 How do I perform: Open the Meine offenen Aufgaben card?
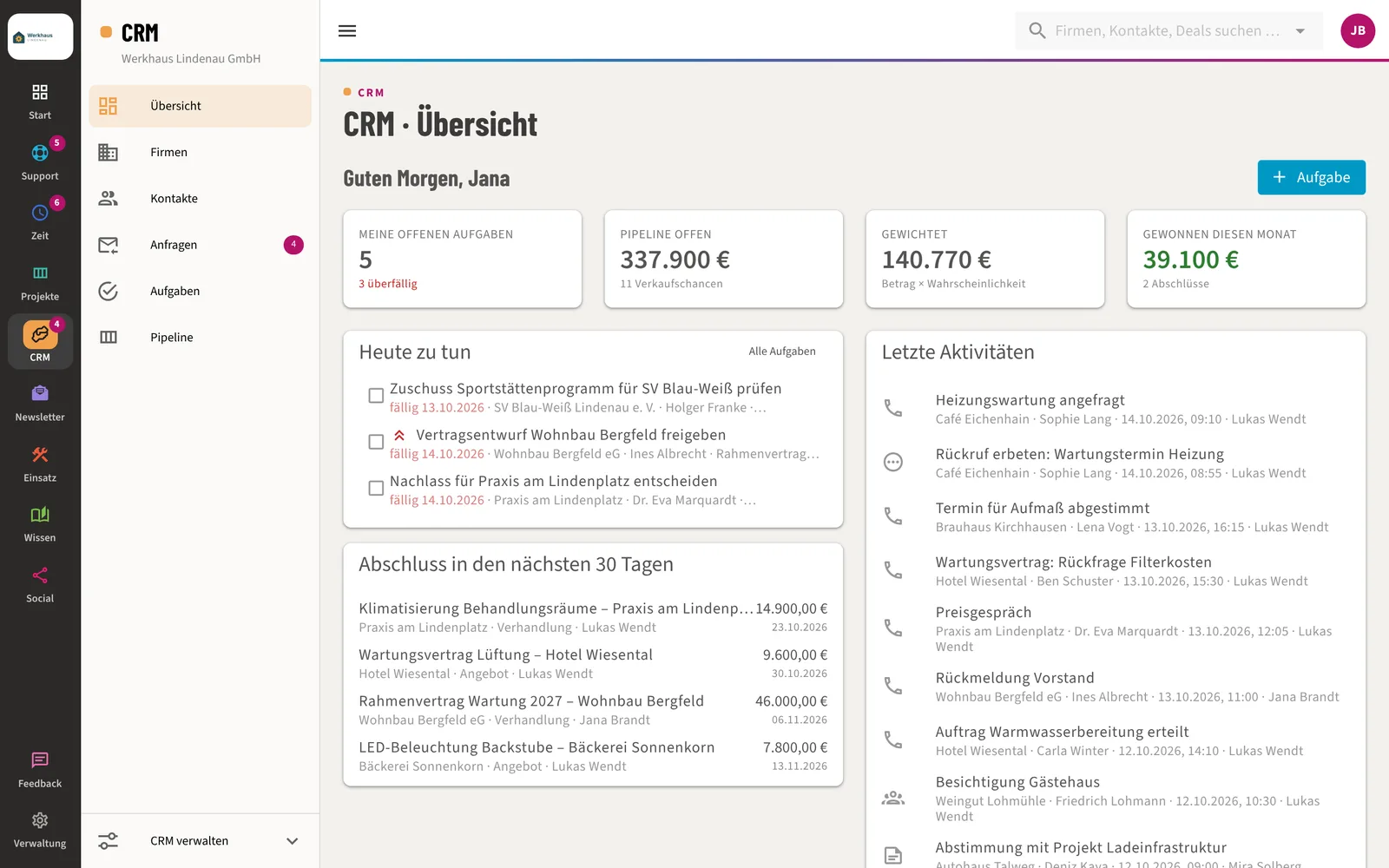click(x=463, y=259)
